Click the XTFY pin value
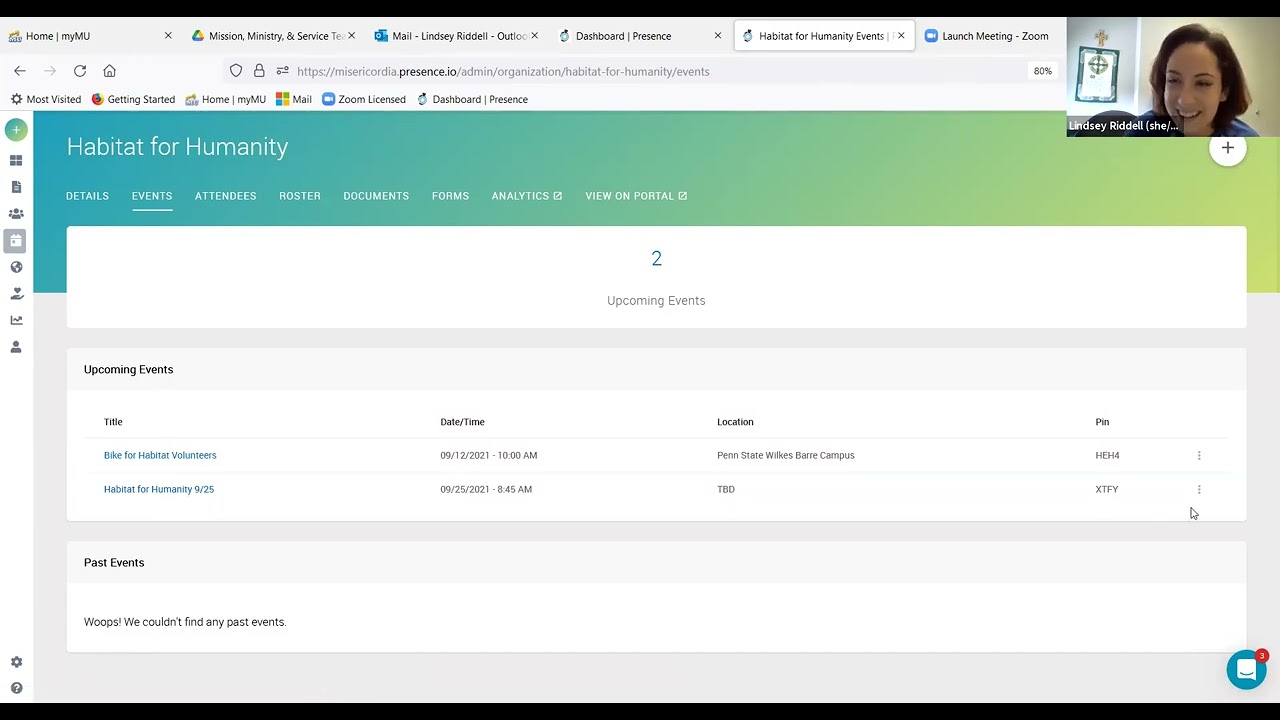 coord(1107,489)
